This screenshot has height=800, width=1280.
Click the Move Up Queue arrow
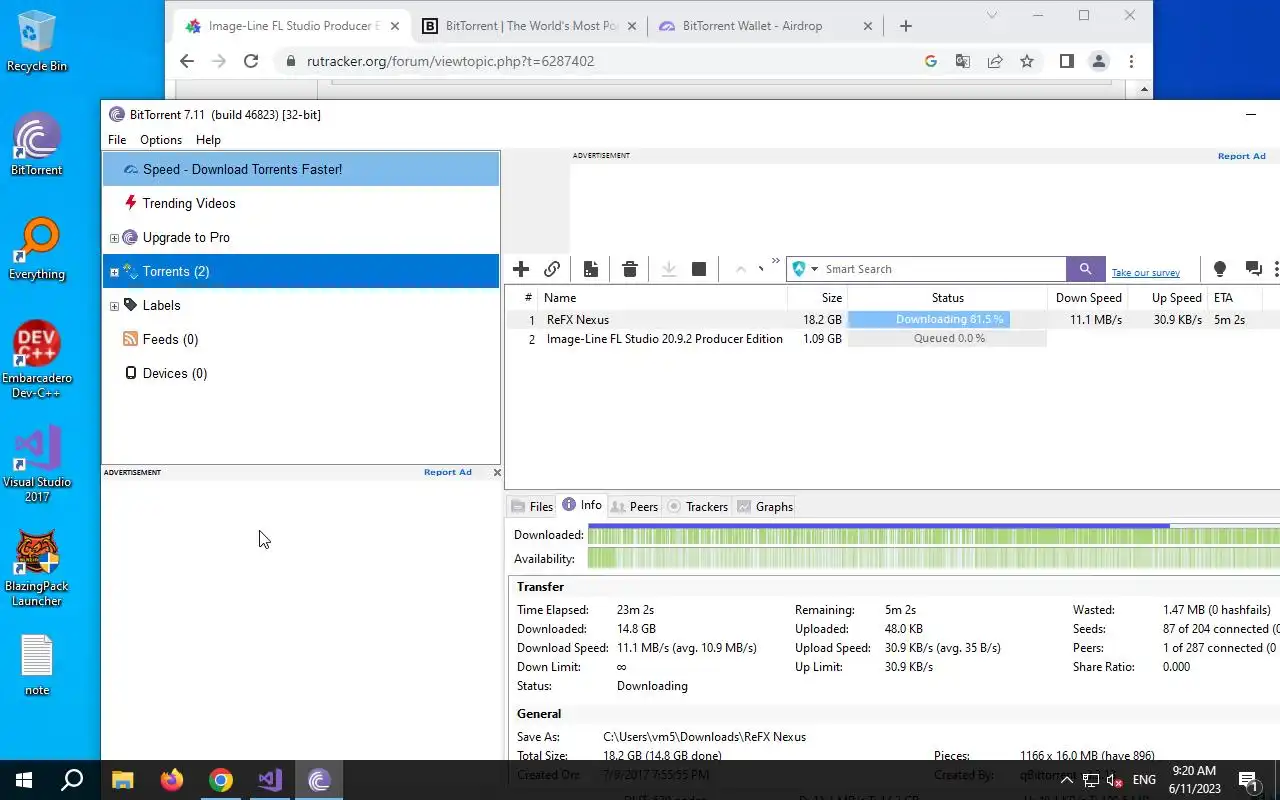(x=741, y=269)
